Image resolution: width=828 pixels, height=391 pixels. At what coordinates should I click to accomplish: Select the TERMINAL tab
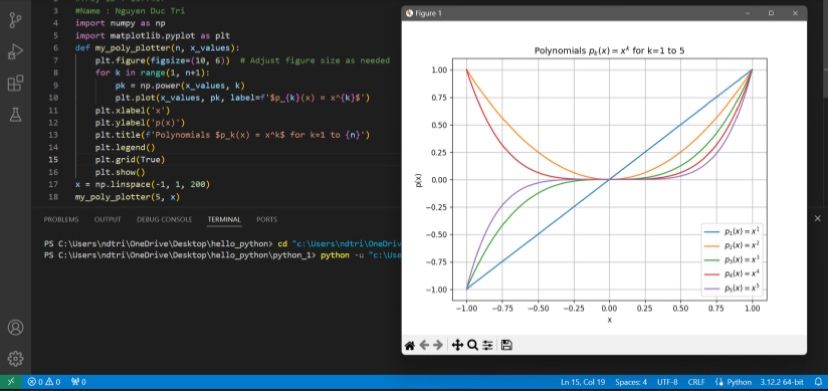click(x=224, y=219)
